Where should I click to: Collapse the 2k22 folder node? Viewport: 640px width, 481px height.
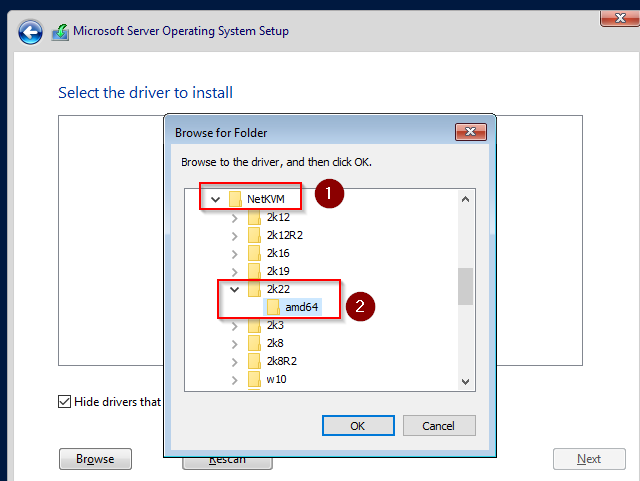234,289
